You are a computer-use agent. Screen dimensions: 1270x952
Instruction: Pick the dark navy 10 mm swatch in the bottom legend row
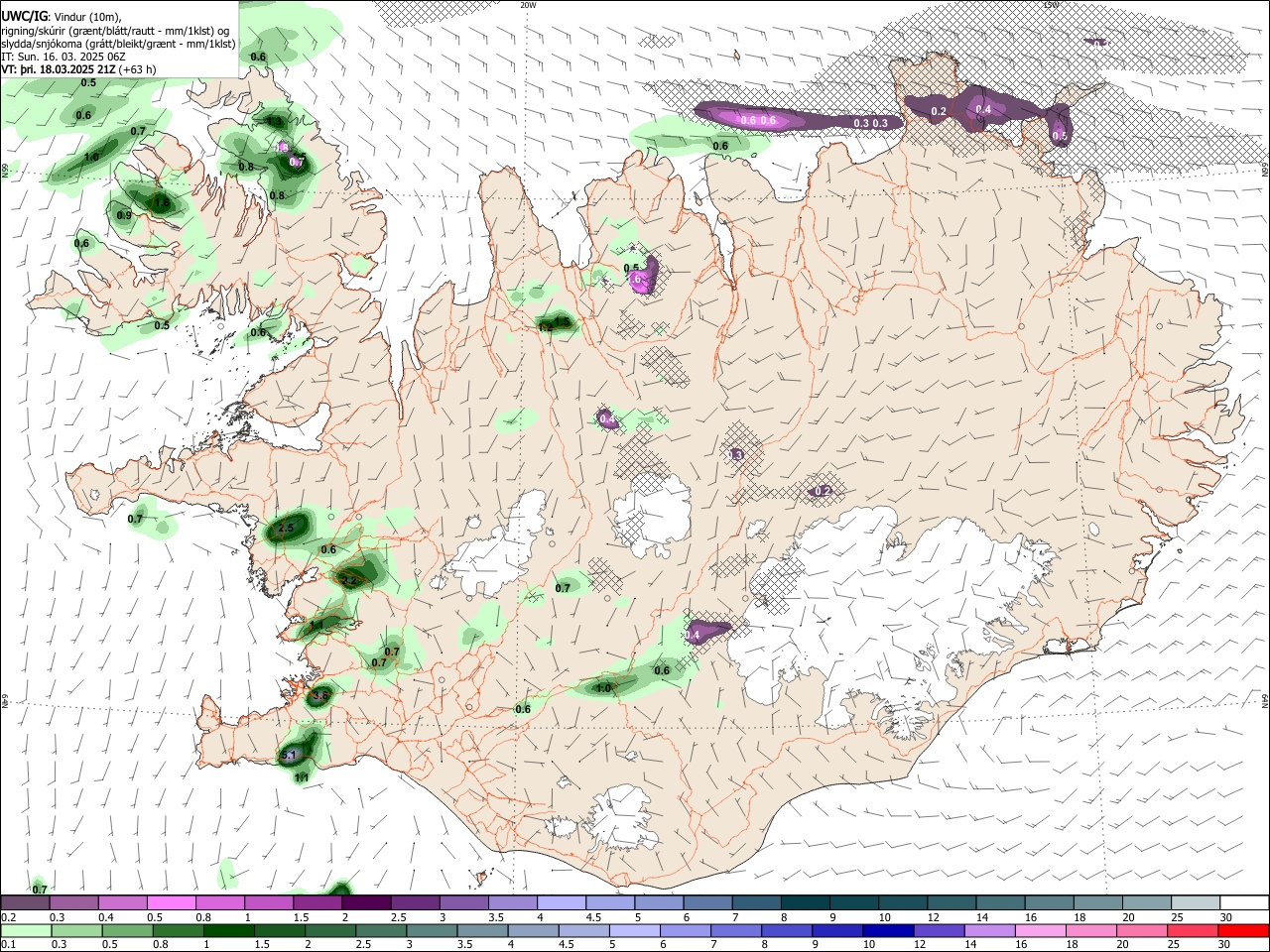click(887, 930)
